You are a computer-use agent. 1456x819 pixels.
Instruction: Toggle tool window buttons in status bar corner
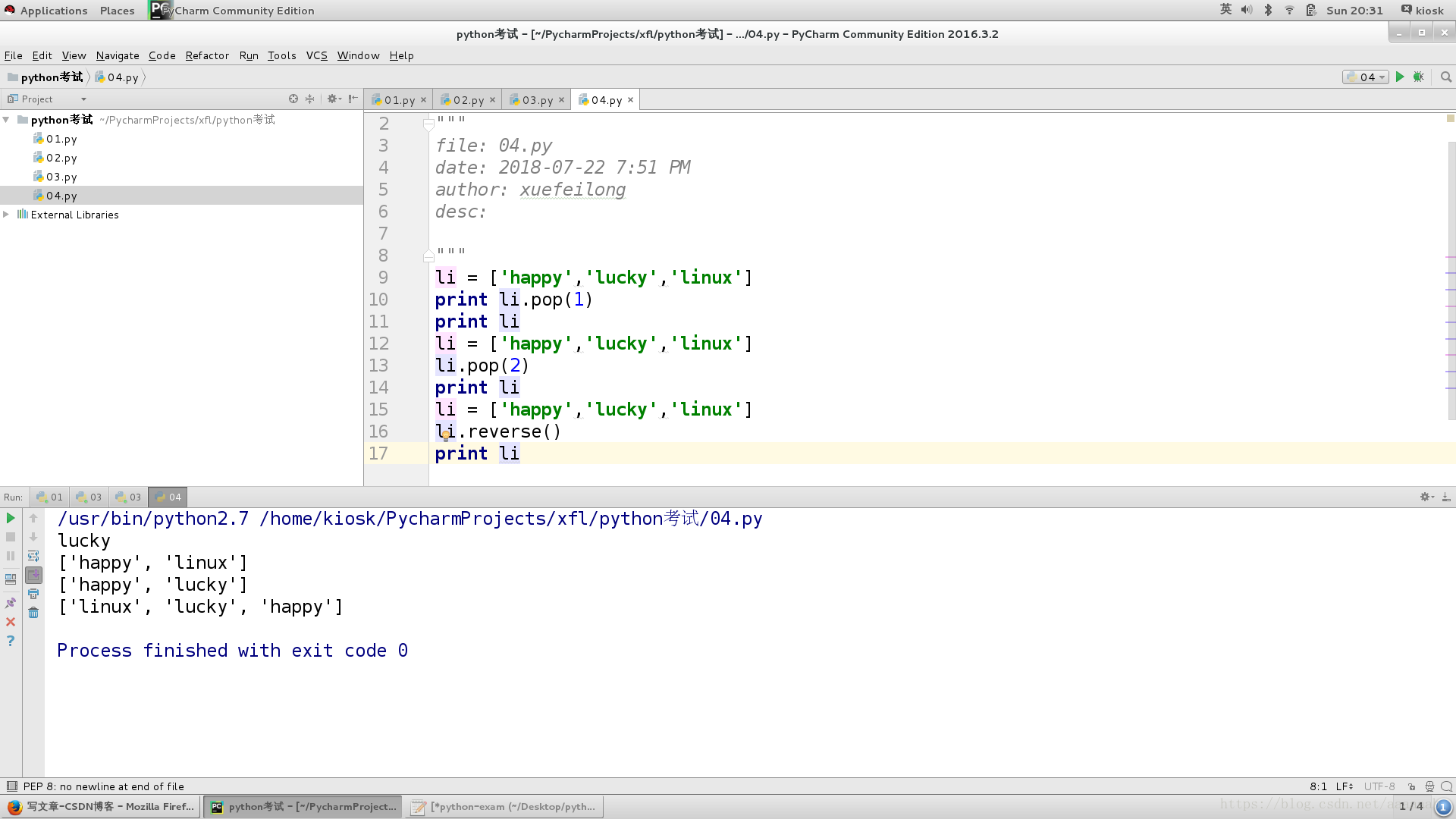(x=11, y=786)
